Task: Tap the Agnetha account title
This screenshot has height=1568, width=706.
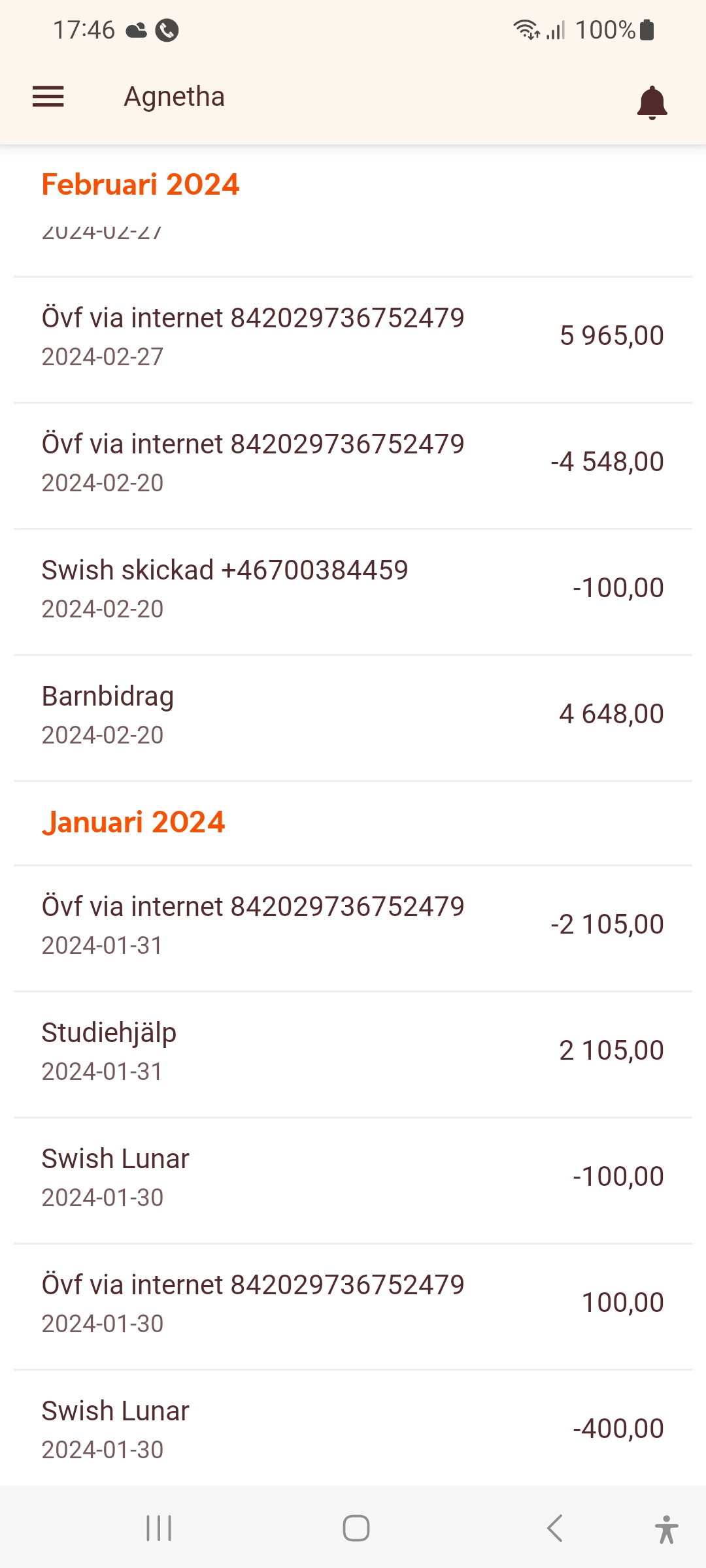Action: (x=175, y=97)
